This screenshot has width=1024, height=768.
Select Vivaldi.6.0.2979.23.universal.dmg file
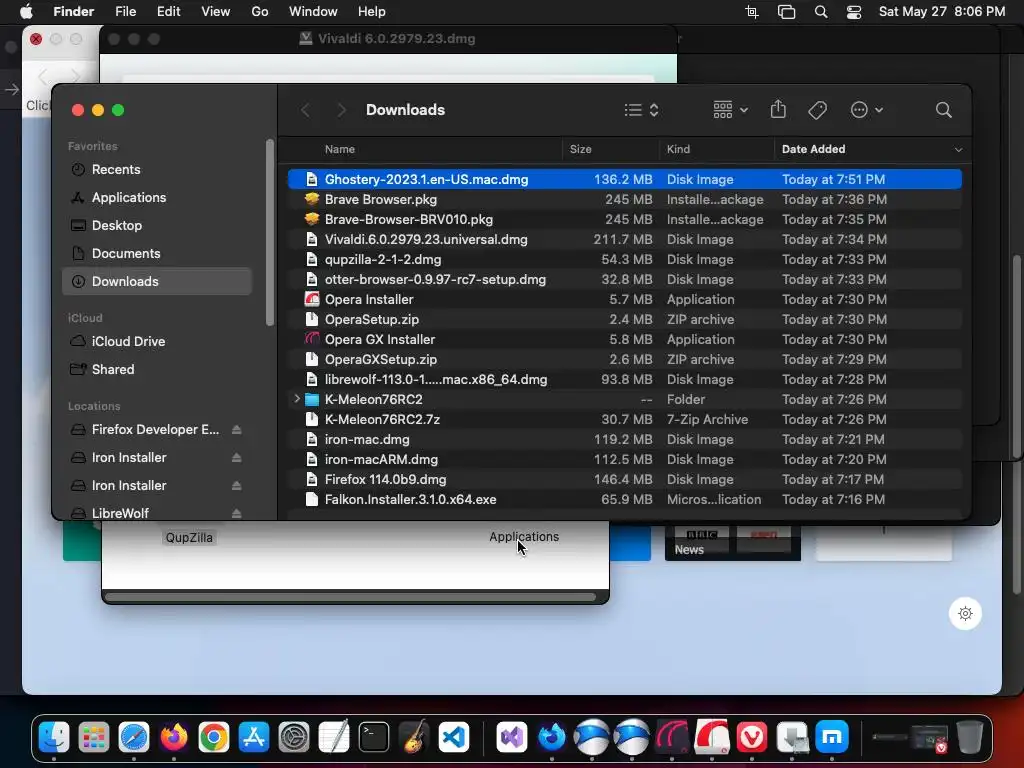pyautogui.click(x=624, y=239)
